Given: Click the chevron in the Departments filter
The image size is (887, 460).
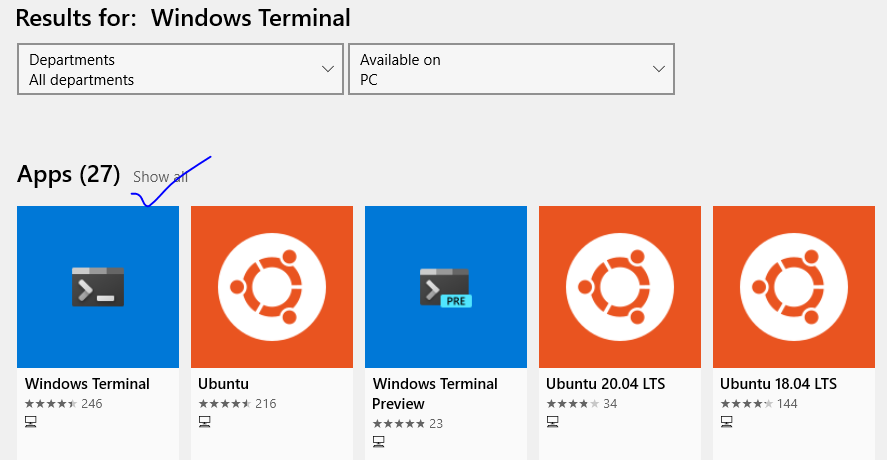Looking at the screenshot, I should click(328, 69).
